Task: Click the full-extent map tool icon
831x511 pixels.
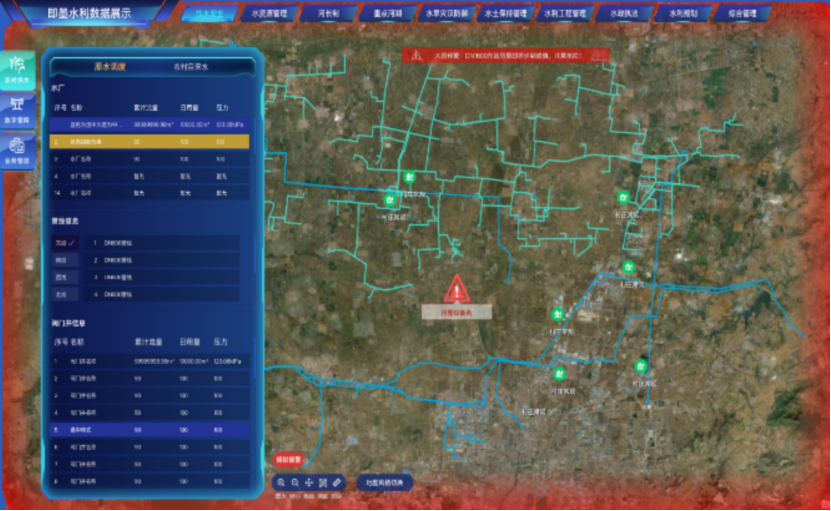Action: pyautogui.click(x=323, y=482)
